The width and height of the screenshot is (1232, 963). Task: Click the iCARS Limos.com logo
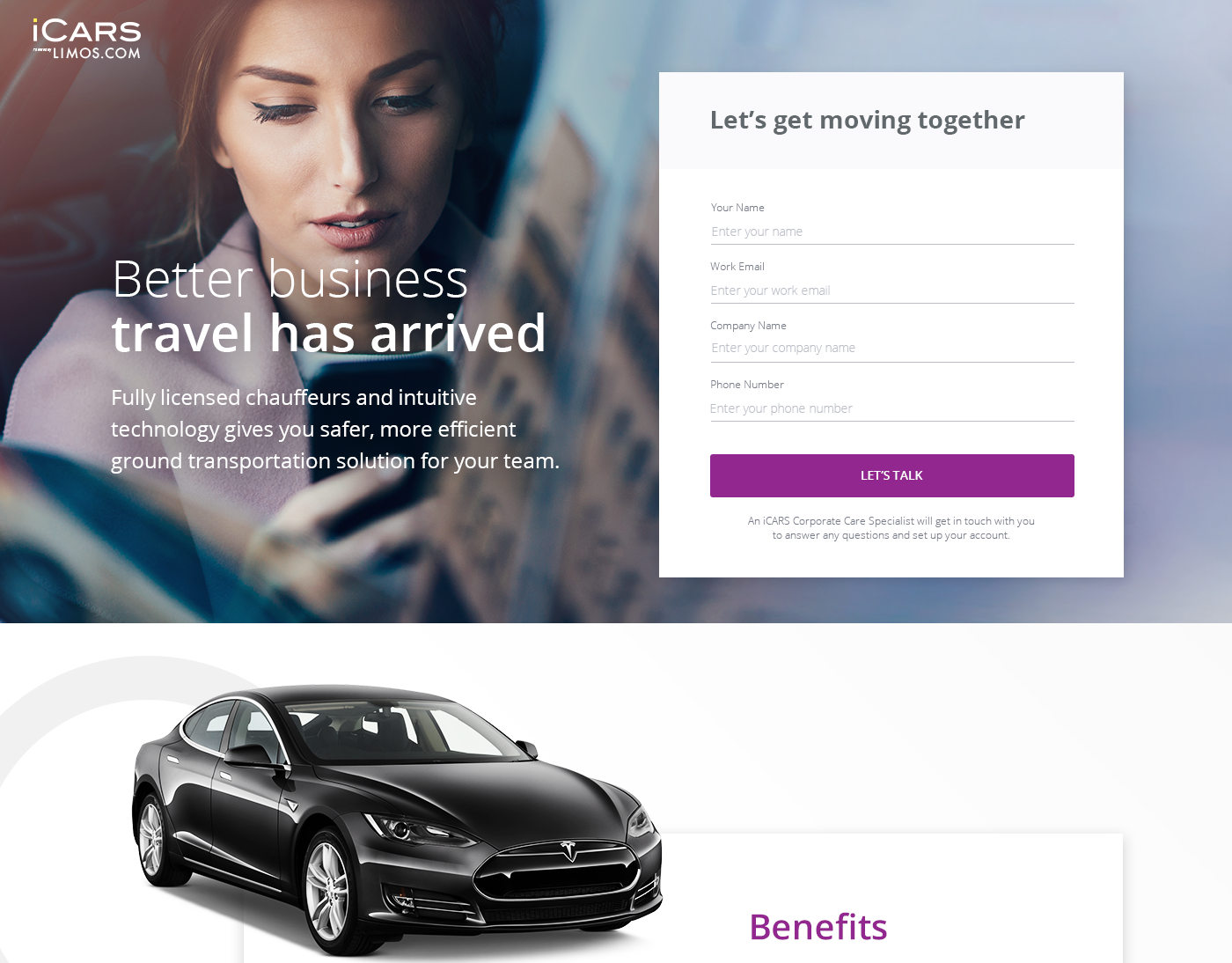(87, 40)
